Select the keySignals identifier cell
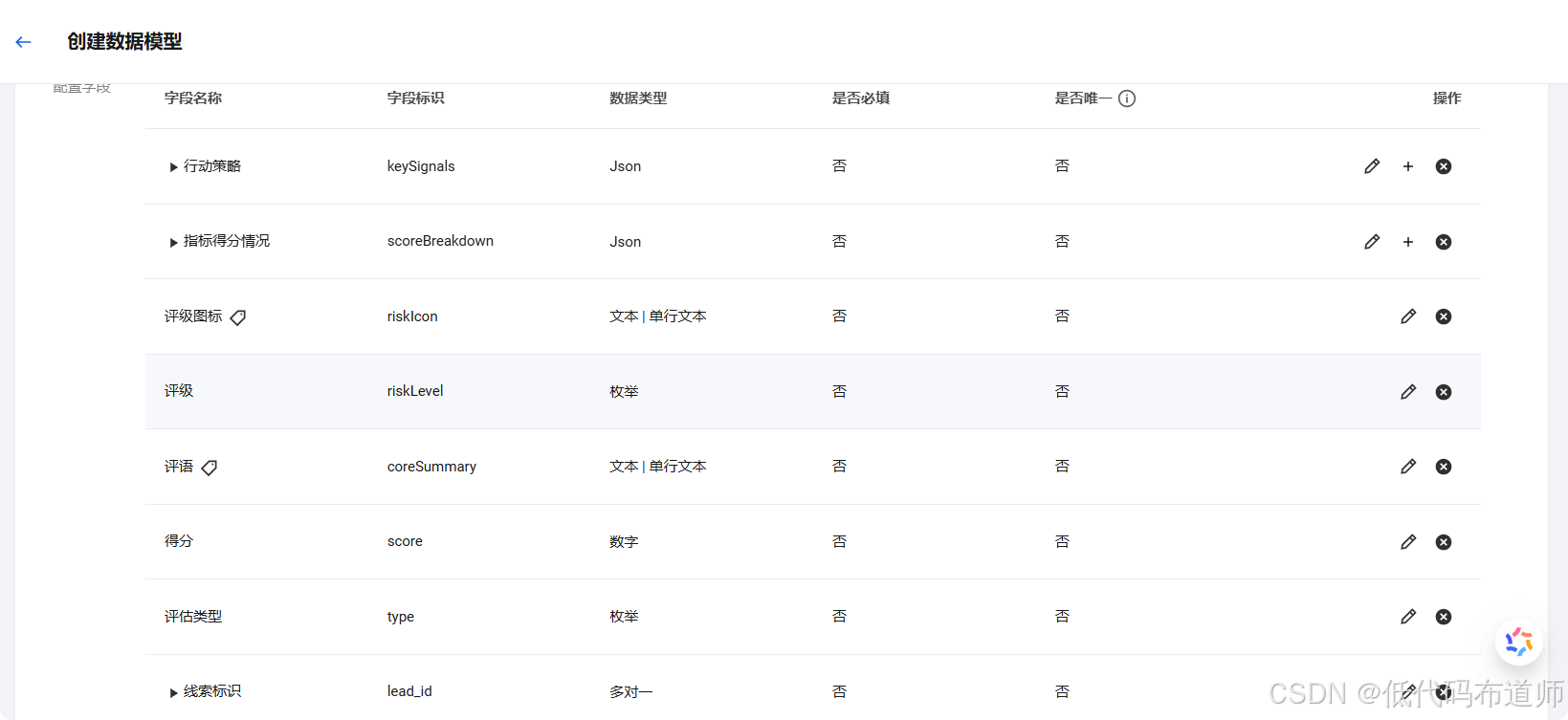The width and height of the screenshot is (1568, 720). [x=421, y=166]
